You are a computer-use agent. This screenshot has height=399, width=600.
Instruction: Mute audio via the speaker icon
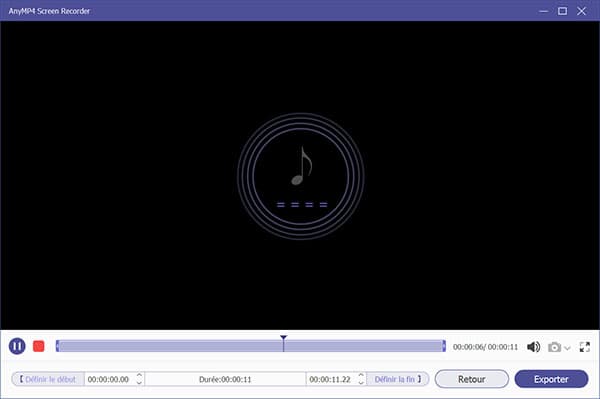click(533, 347)
